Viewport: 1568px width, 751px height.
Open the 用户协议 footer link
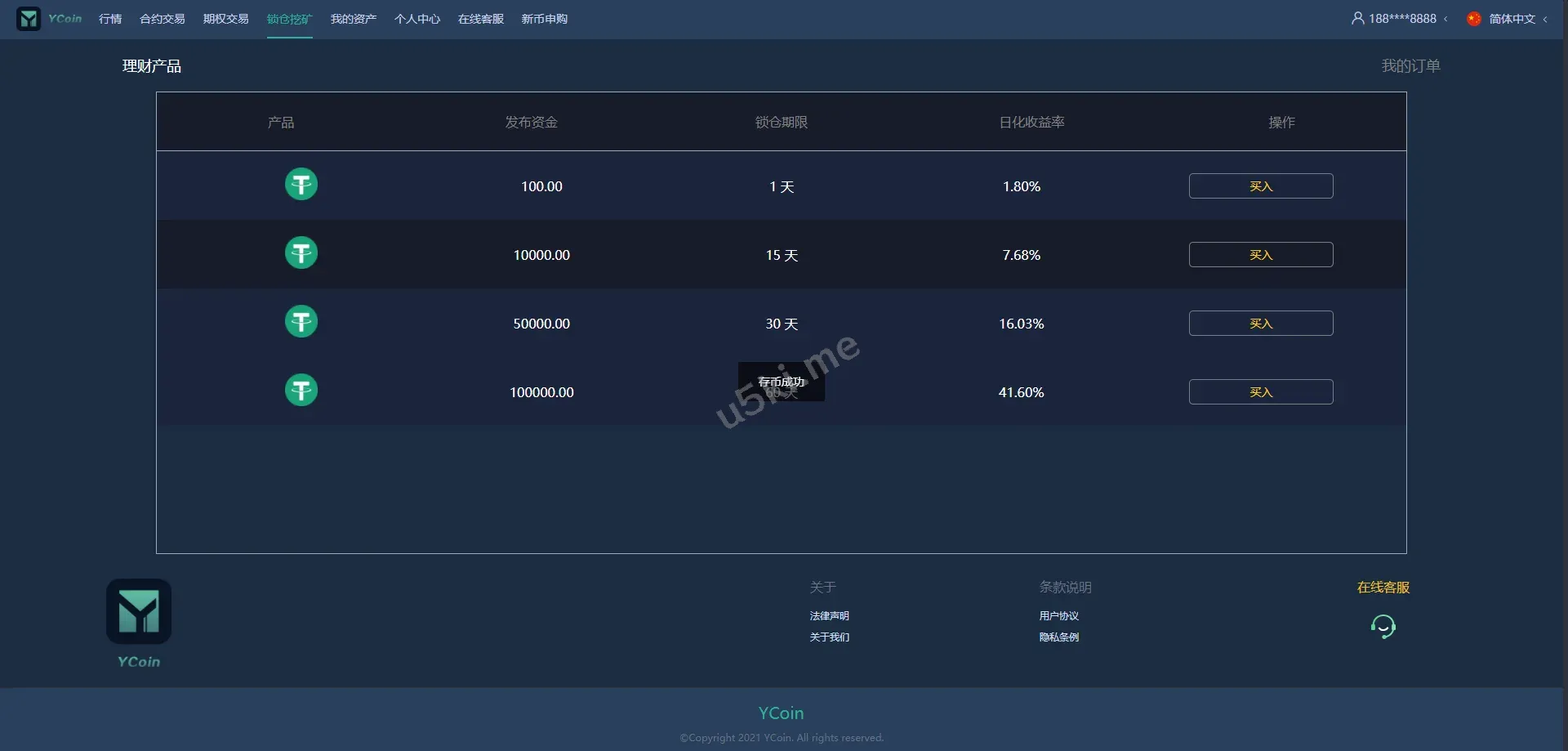(x=1058, y=616)
